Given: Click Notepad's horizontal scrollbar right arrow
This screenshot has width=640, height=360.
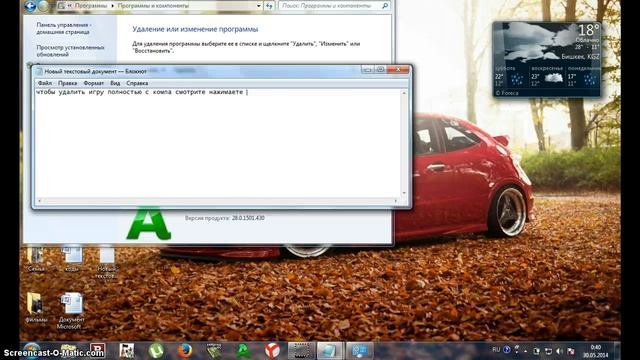Looking at the screenshot, I should (396, 200).
